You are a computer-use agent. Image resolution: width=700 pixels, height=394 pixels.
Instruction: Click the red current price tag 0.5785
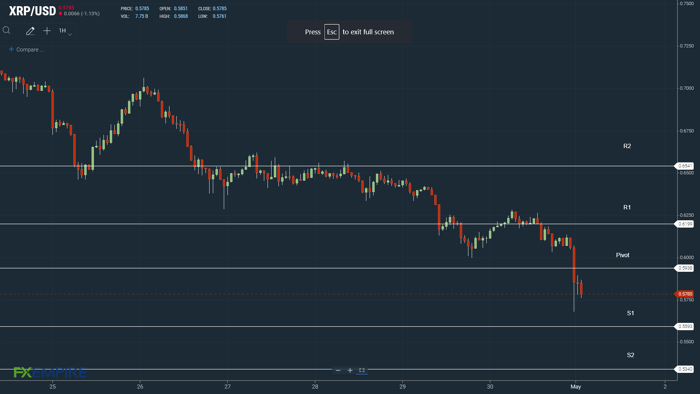[x=684, y=294]
